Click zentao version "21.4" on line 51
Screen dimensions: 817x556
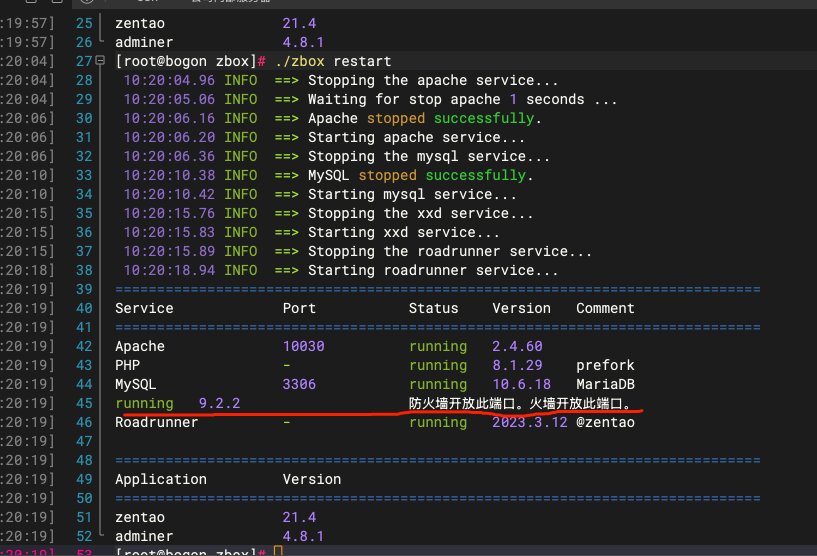299,517
